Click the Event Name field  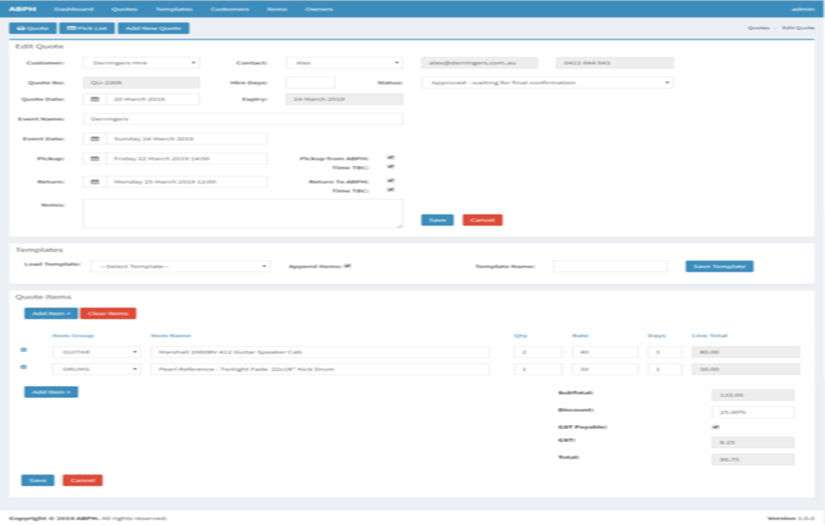pyautogui.click(x=243, y=119)
